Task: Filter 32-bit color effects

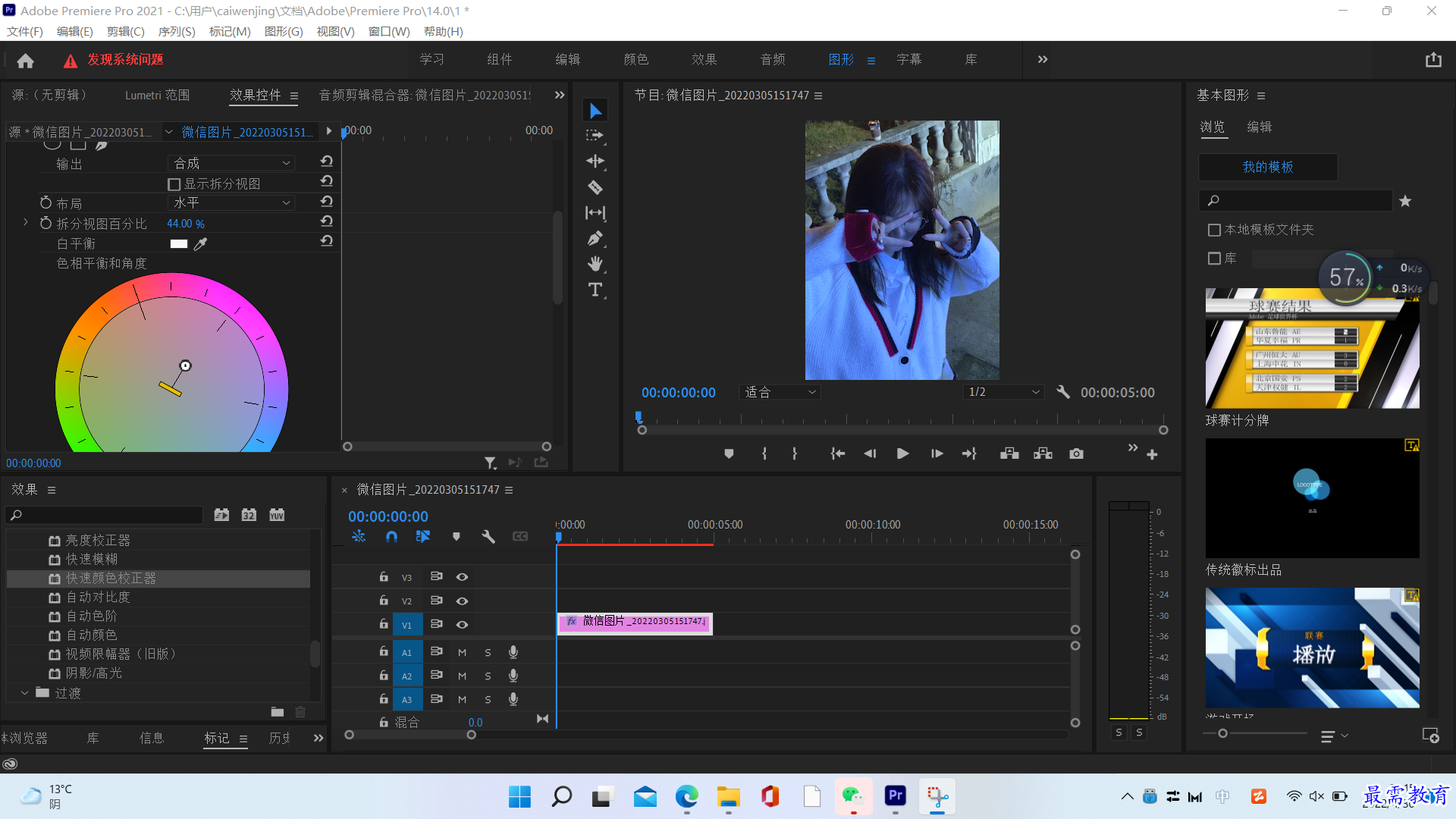Action: click(249, 515)
